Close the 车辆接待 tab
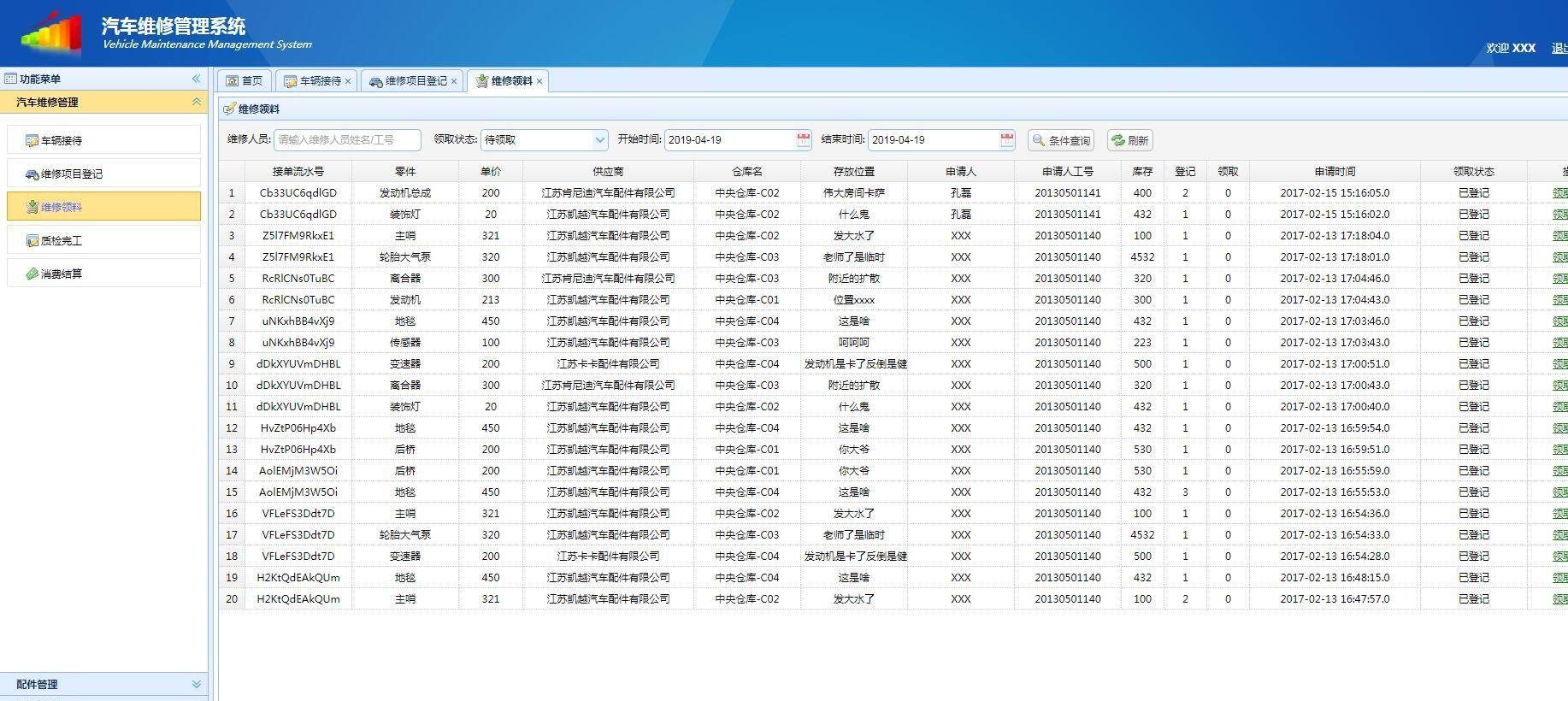This screenshot has width=1568, height=701. [x=348, y=81]
